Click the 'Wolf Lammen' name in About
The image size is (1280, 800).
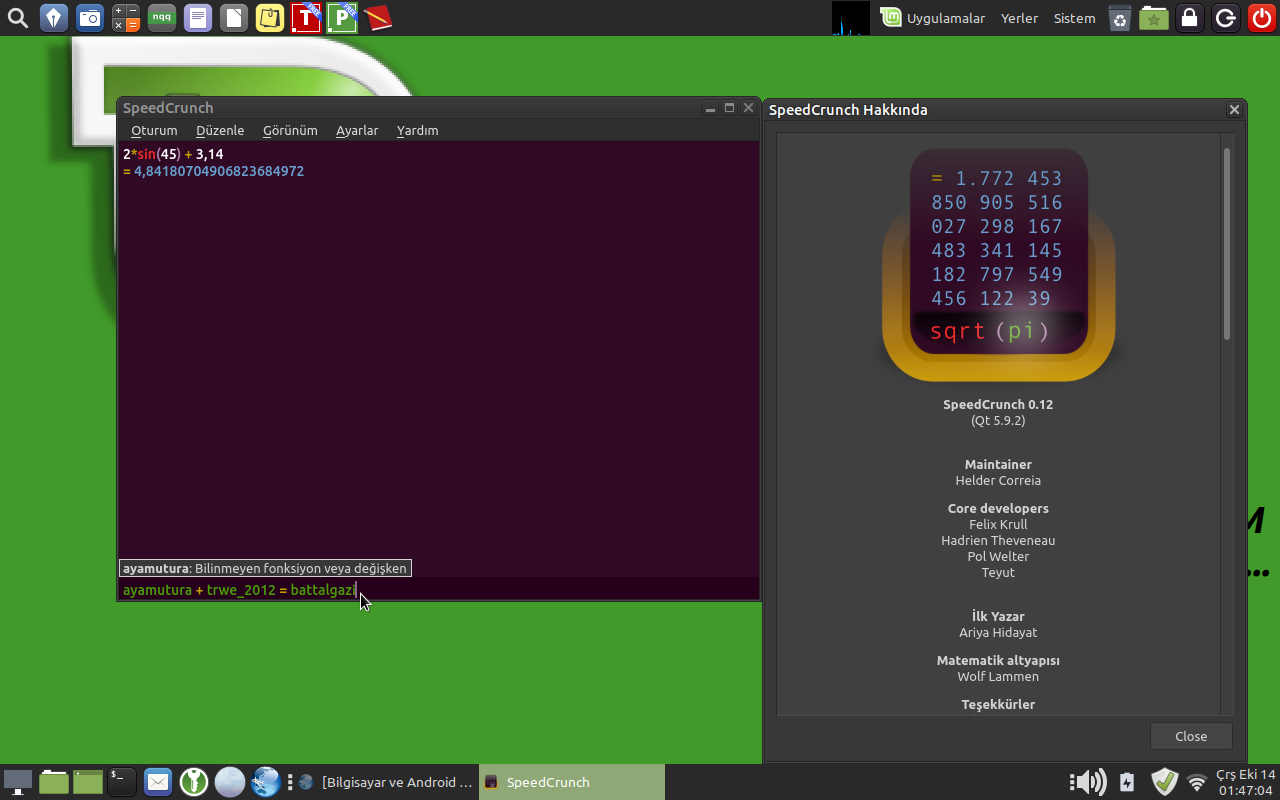pyautogui.click(x=998, y=676)
